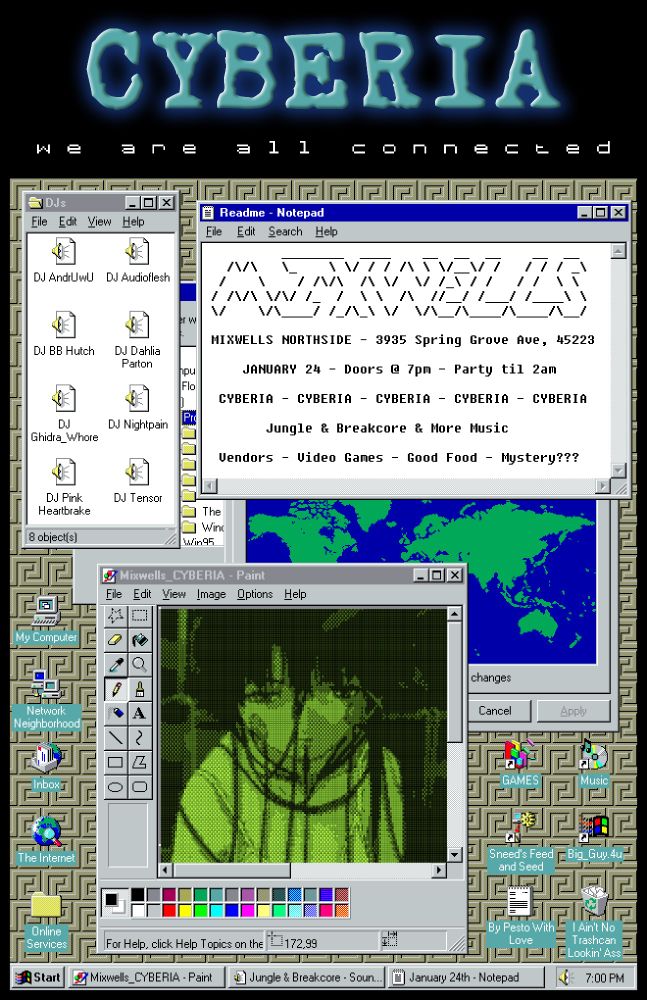Select the Pick Color eyedropper tool

coord(115,665)
